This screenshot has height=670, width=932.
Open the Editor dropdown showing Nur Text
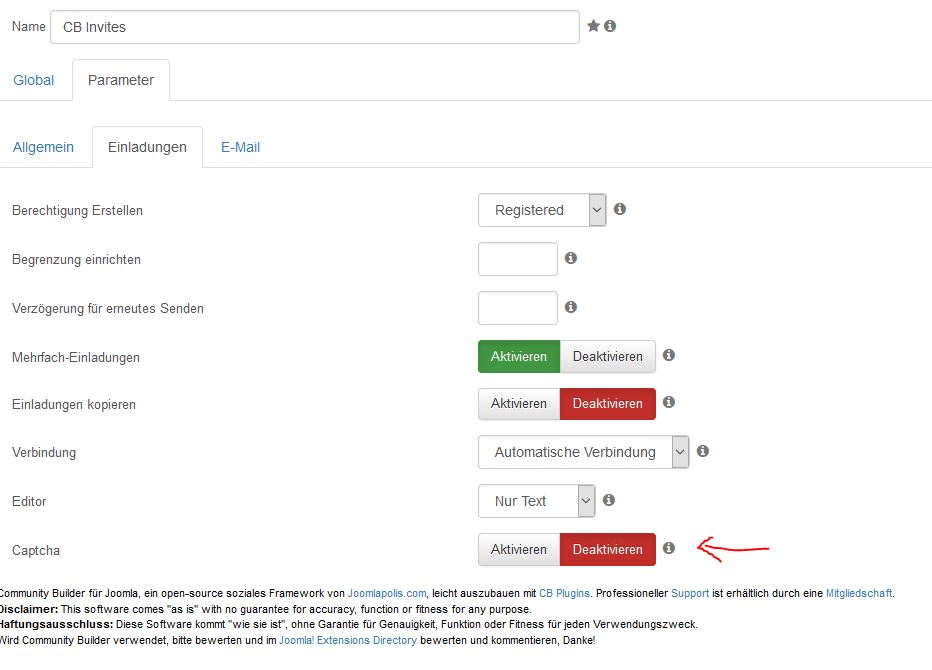(x=536, y=501)
